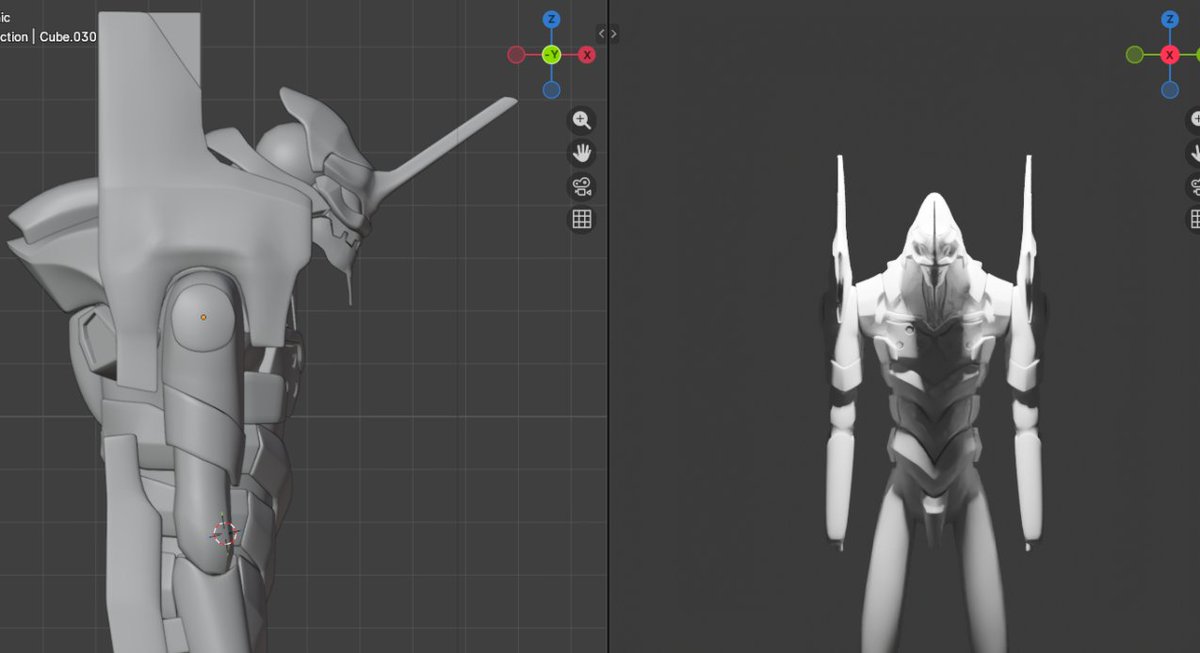Click the grid icon at right viewport edge
This screenshot has width=1200, height=653.
point(1194,219)
